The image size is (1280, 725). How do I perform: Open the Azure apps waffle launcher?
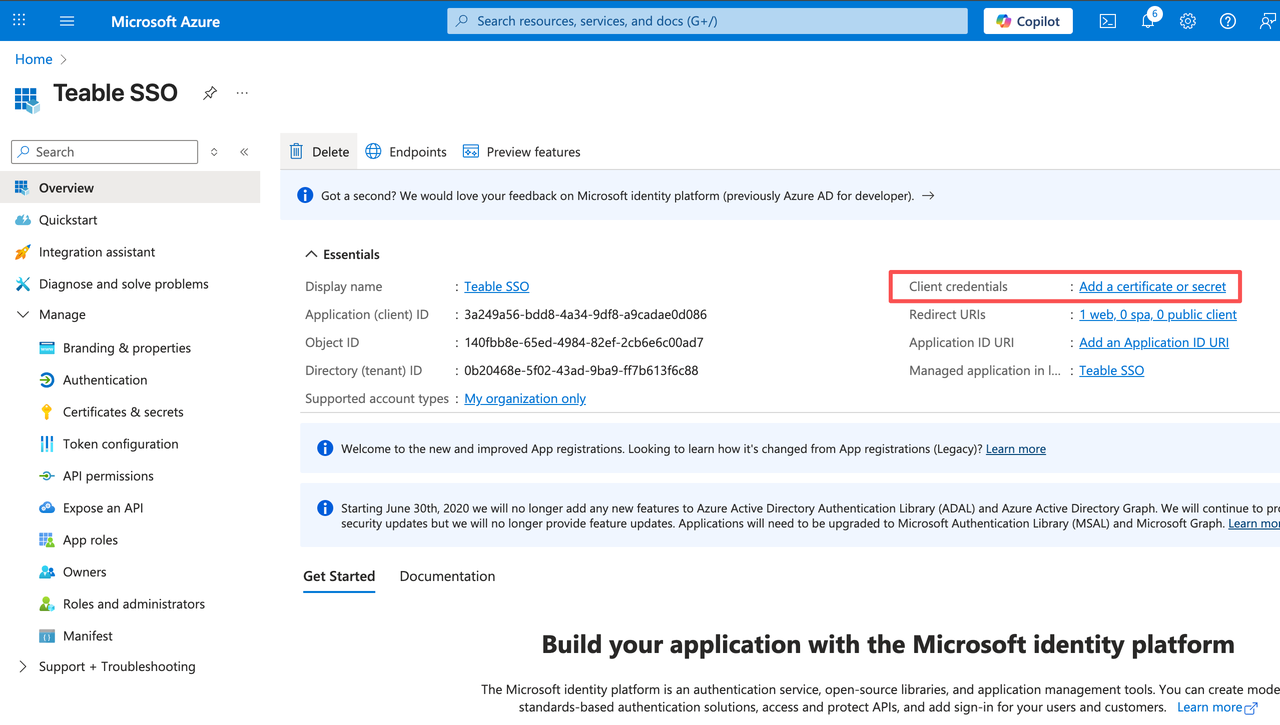pyautogui.click(x=19, y=20)
